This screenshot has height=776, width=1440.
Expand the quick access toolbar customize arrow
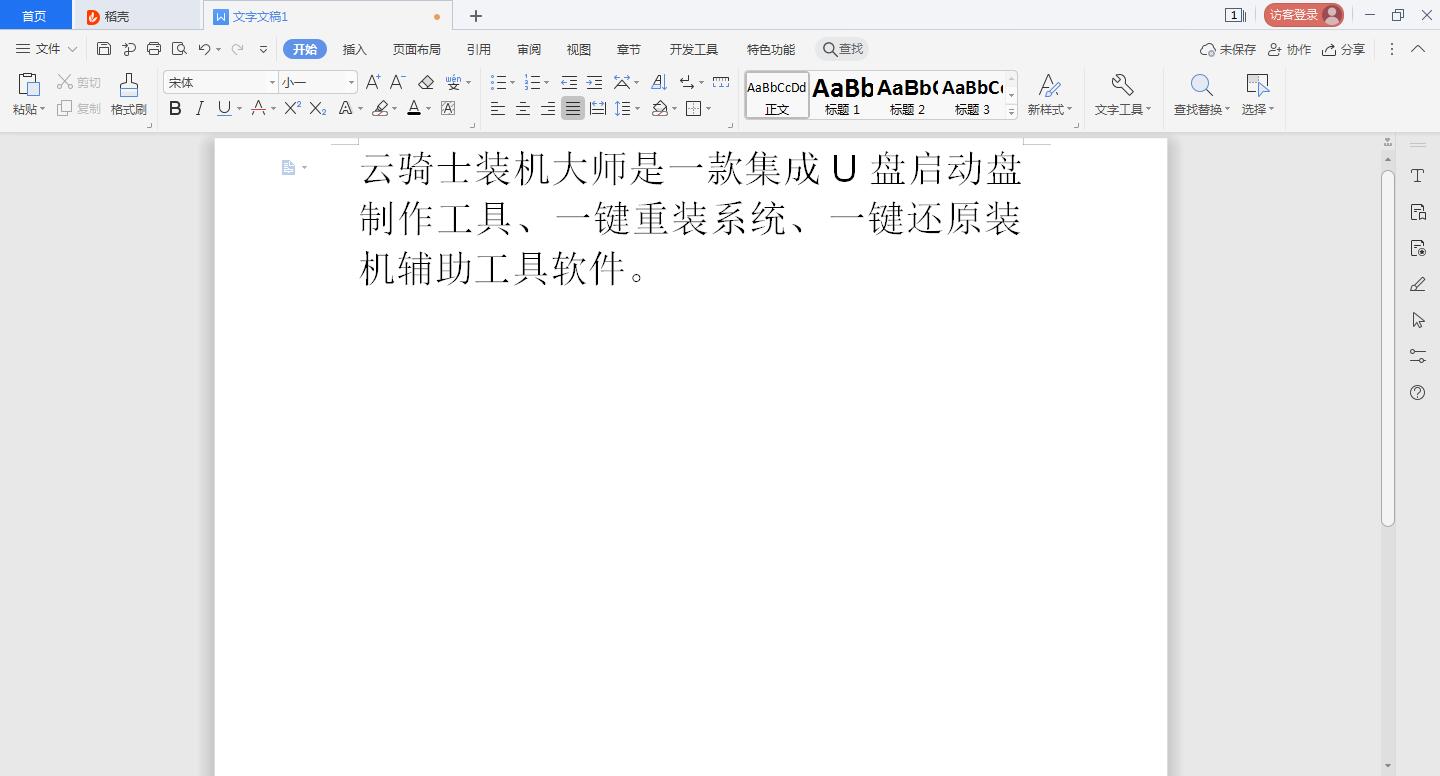point(263,49)
